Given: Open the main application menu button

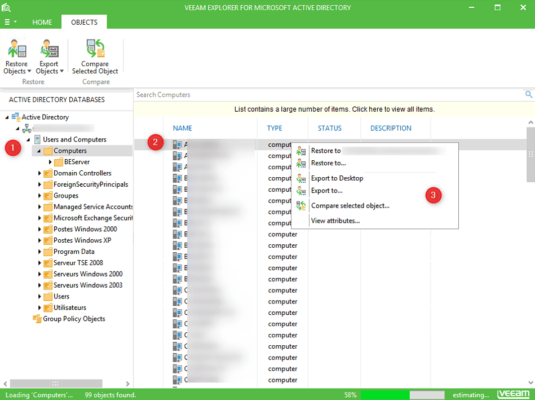Looking at the screenshot, I should point(10,22).
